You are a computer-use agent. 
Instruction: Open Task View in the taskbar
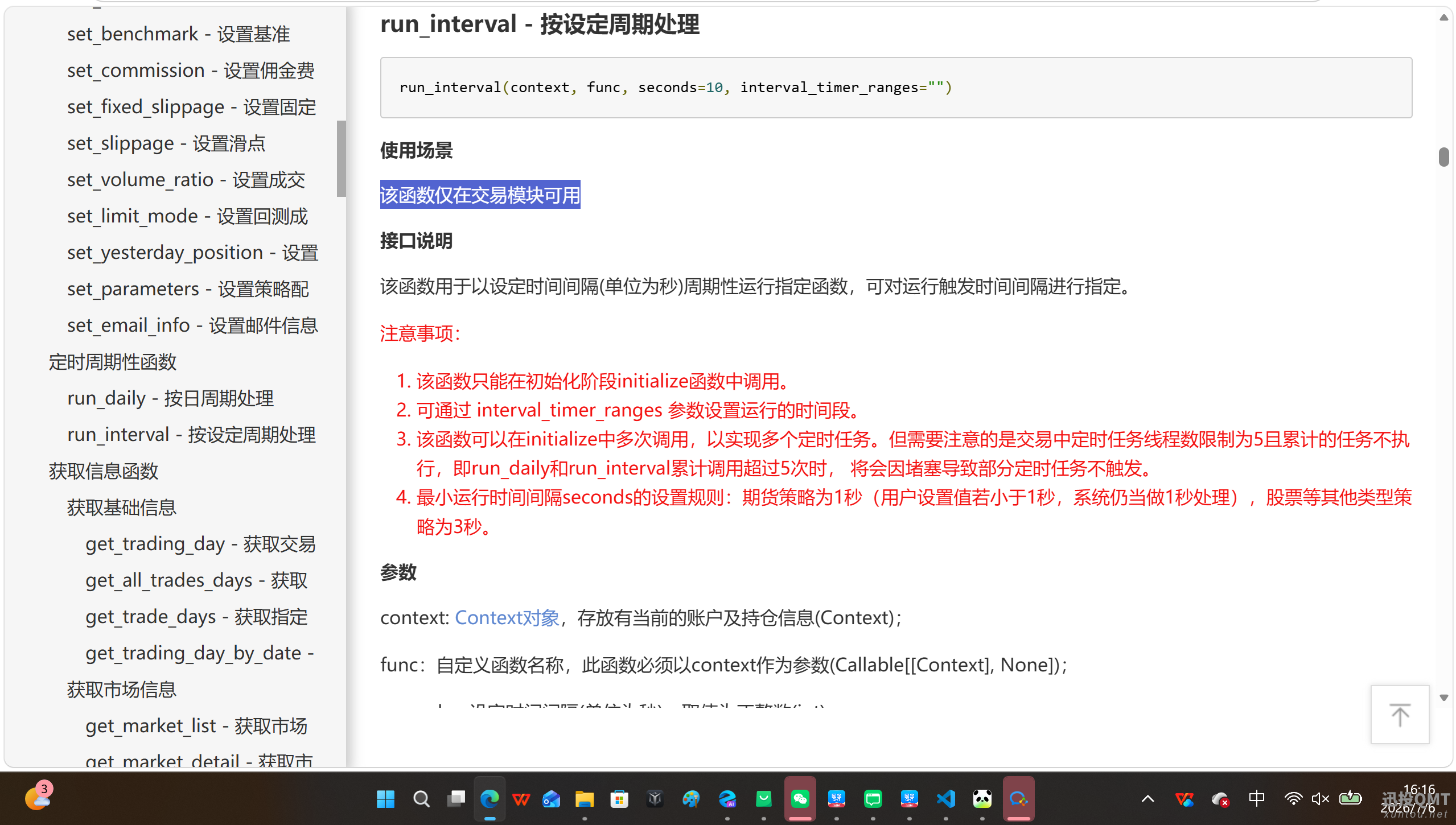click(456, 799)
